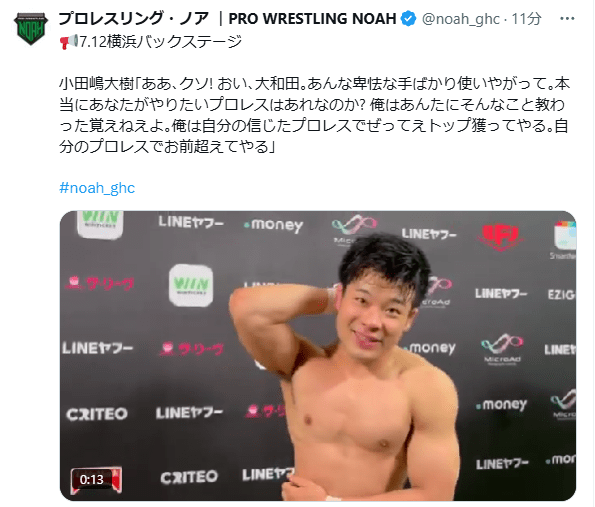Play the backstage video thumbnail

click(318, 356)
